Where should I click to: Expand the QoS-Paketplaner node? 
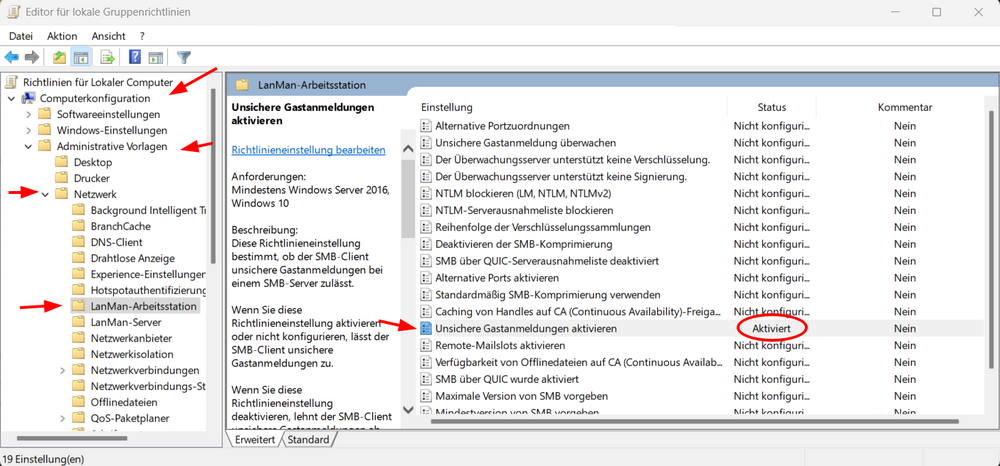coord(62,419)
